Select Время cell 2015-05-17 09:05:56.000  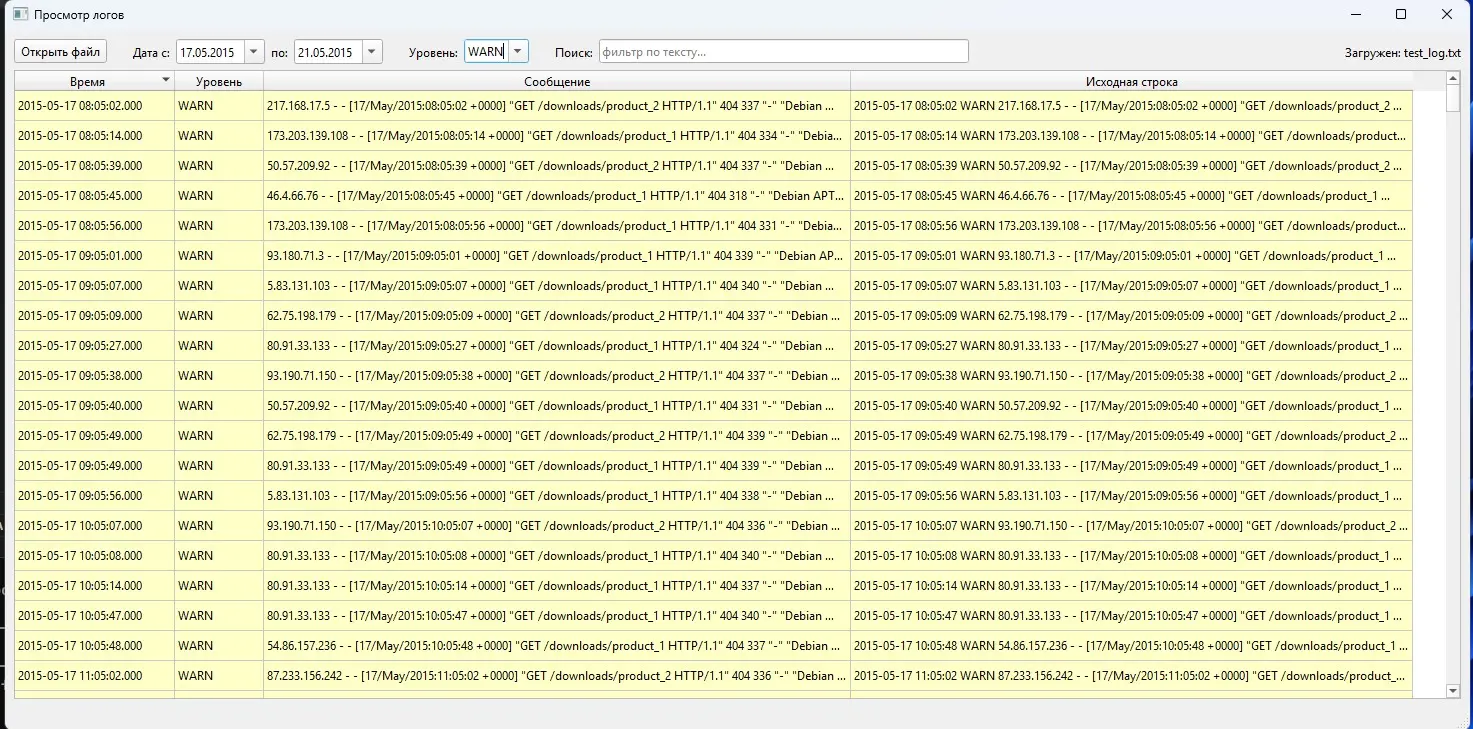coord(94,496)
